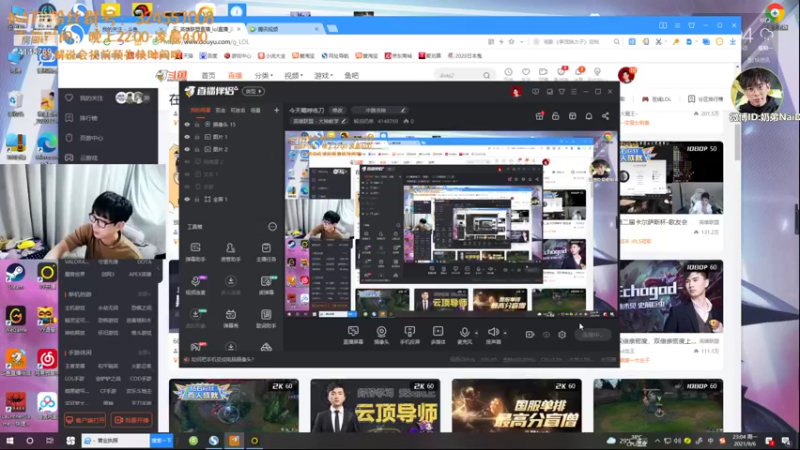
Task: Edit the stream title pencil 中路杀神
Action: click(x=403, y=110)
